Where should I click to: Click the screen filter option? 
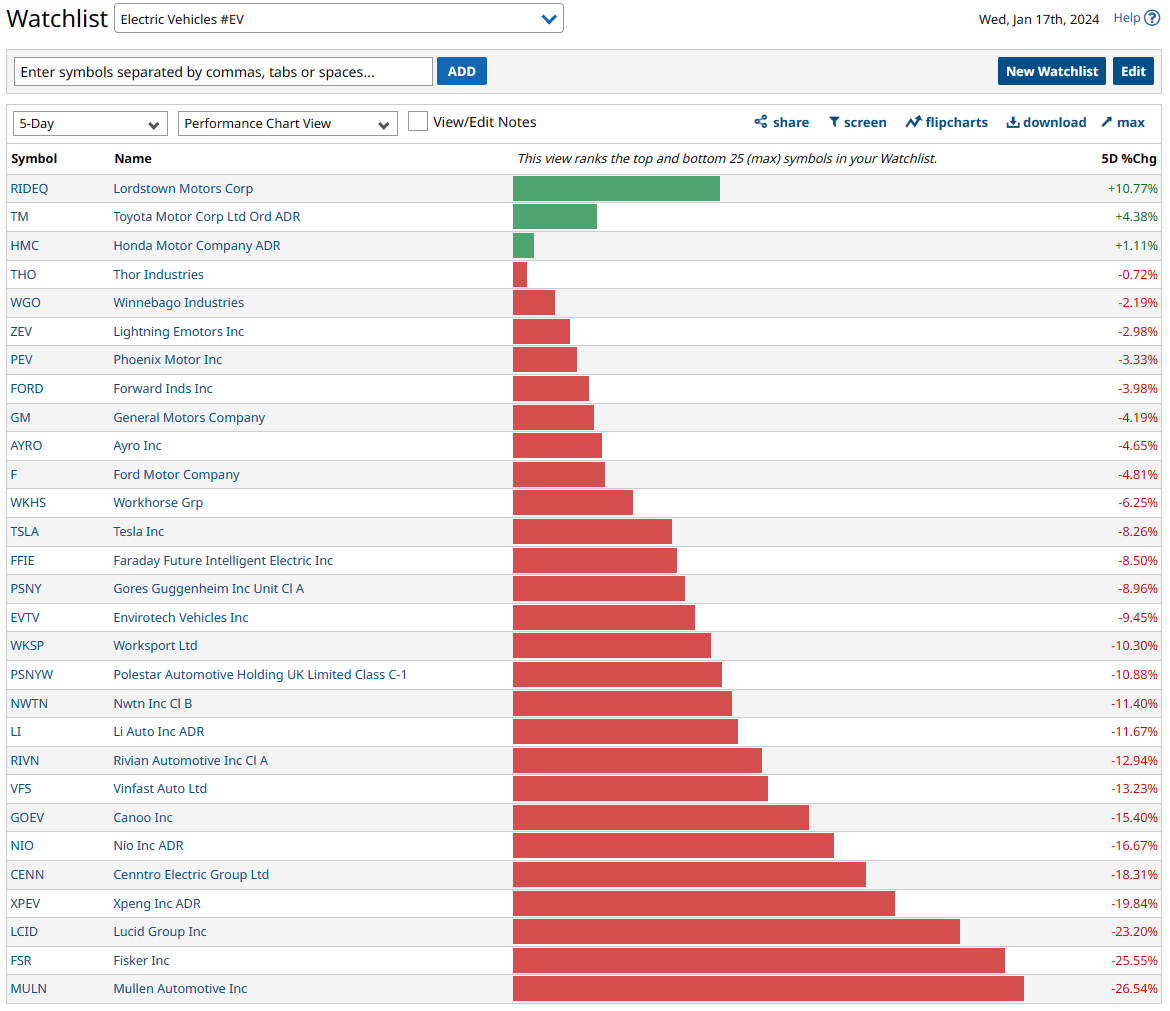pyautogui.click(x=857, y=122)
